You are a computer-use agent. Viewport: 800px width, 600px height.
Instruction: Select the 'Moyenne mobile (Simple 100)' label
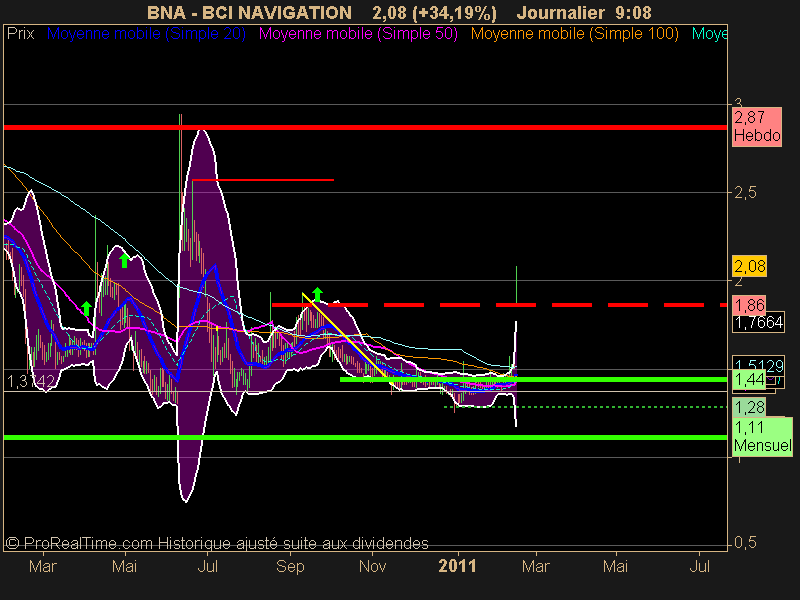coord(574,34)
